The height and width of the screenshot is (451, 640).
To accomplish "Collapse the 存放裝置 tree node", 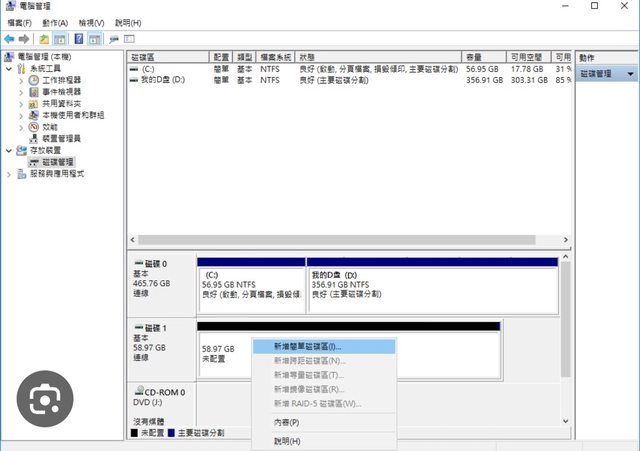I will point(10,151).
